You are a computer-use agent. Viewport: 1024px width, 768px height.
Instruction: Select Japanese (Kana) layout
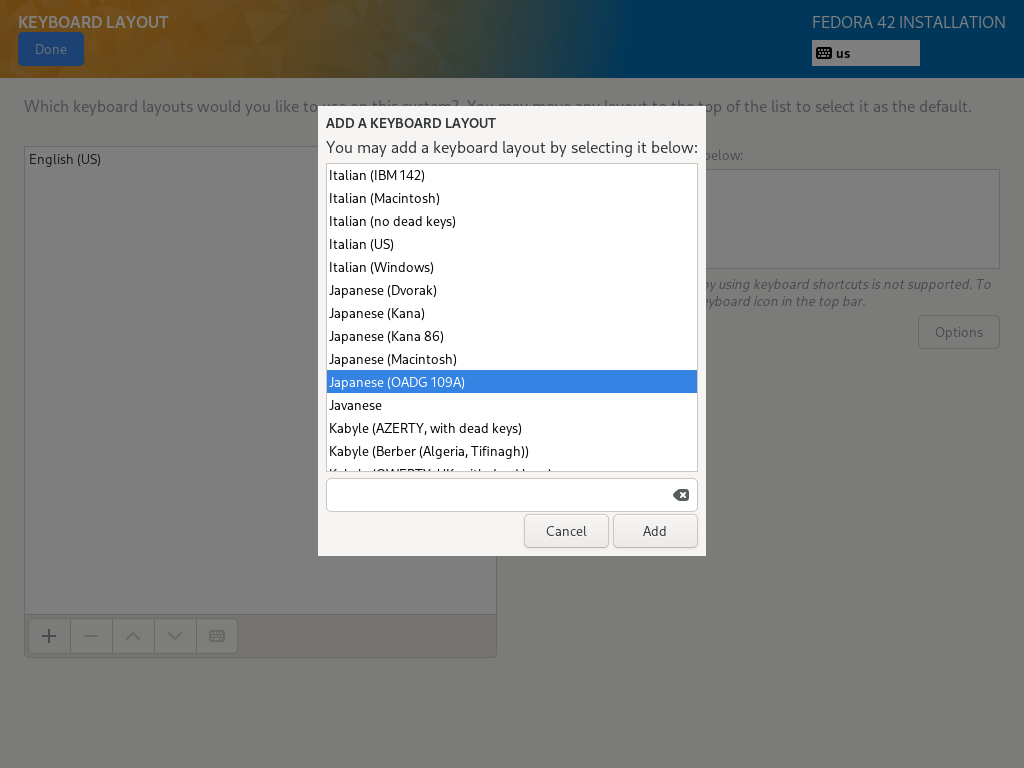(512, 313)
